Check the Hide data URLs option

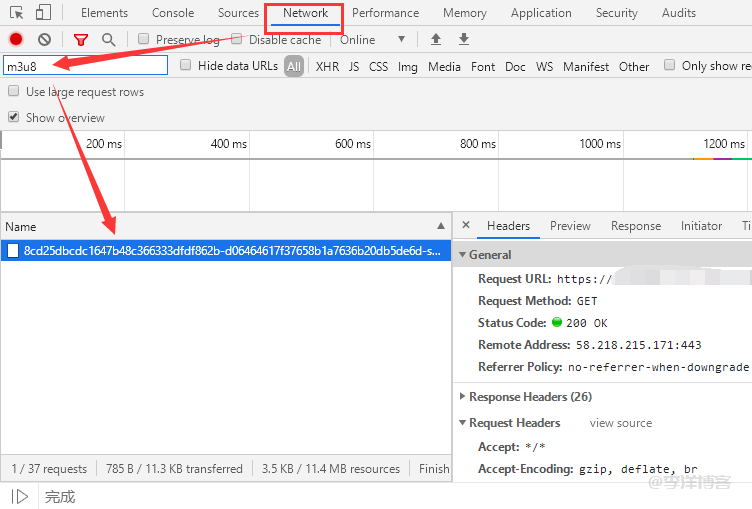186,65
